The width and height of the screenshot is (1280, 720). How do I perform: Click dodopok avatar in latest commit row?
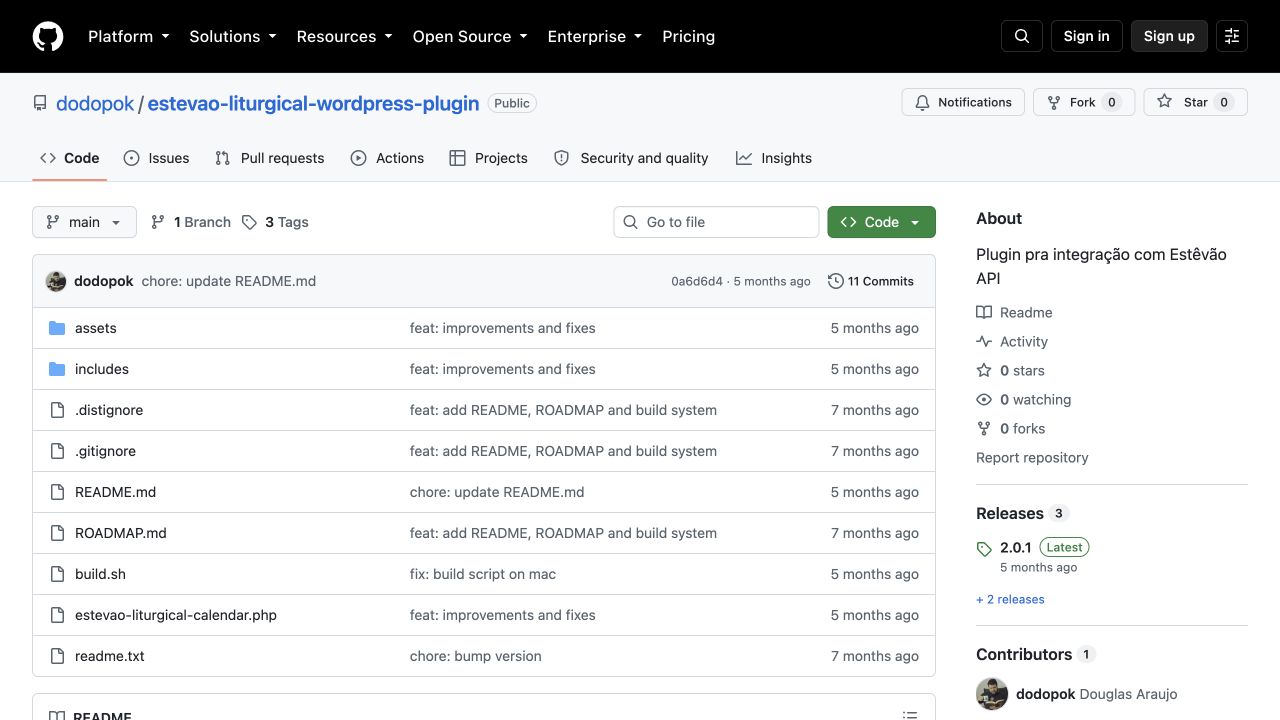(x=56, y=281)
